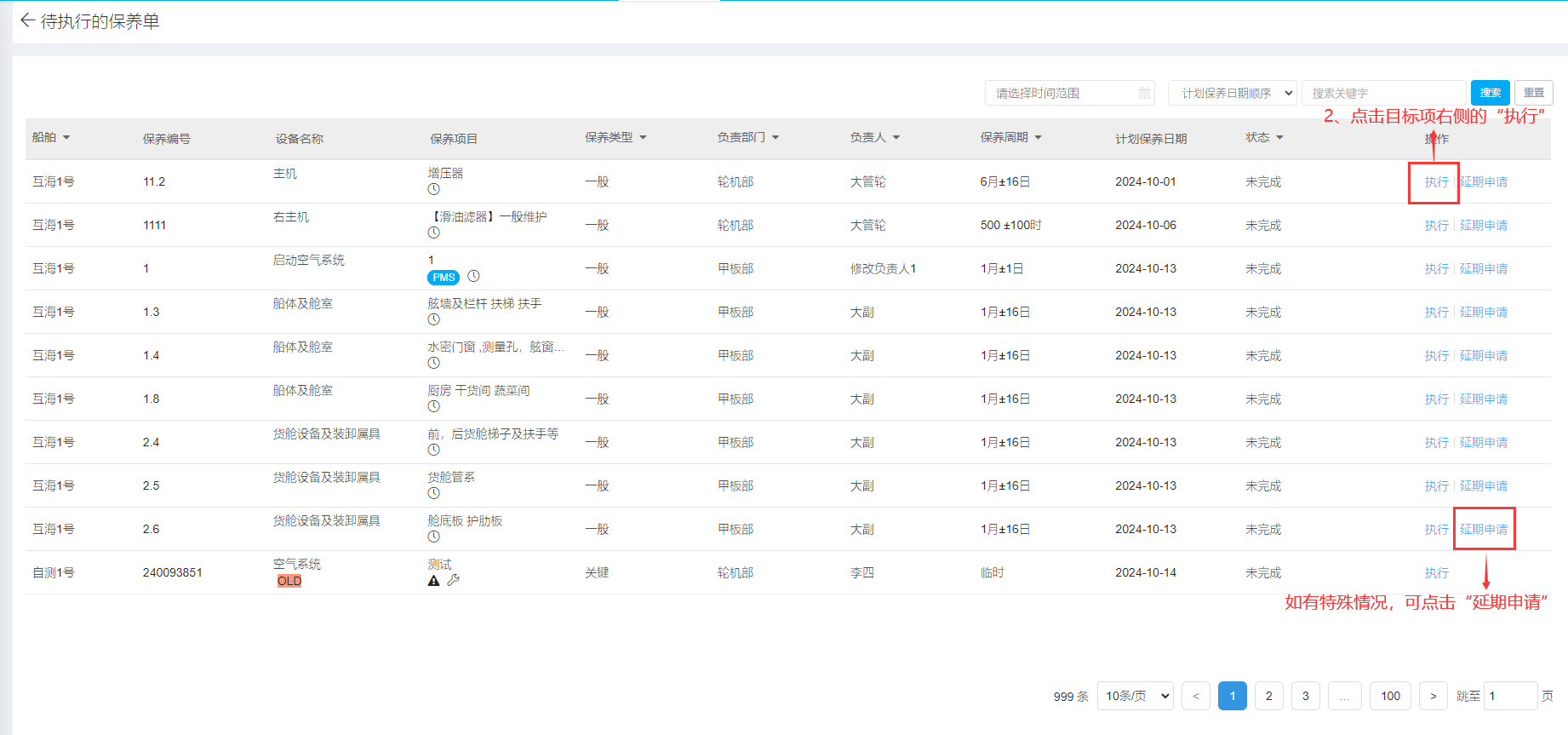Click 延期申请 for maintenance item 2.6
The height and width of the screenshot is (735, 1568).
[1484, 530]
